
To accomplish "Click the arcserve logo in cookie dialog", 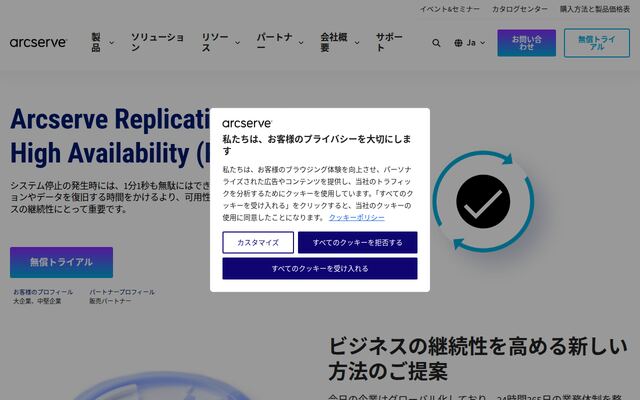I will coord(247,123).
